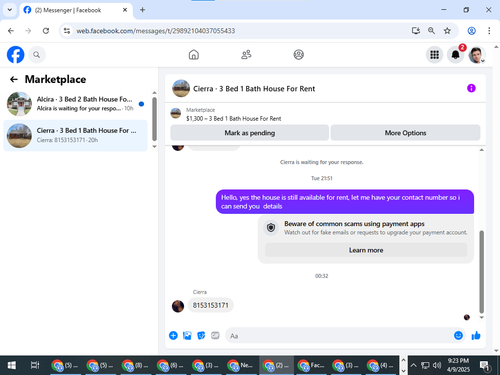Open network icon in system tray
This screenshot has height=375, width=500.
[425, 365]
